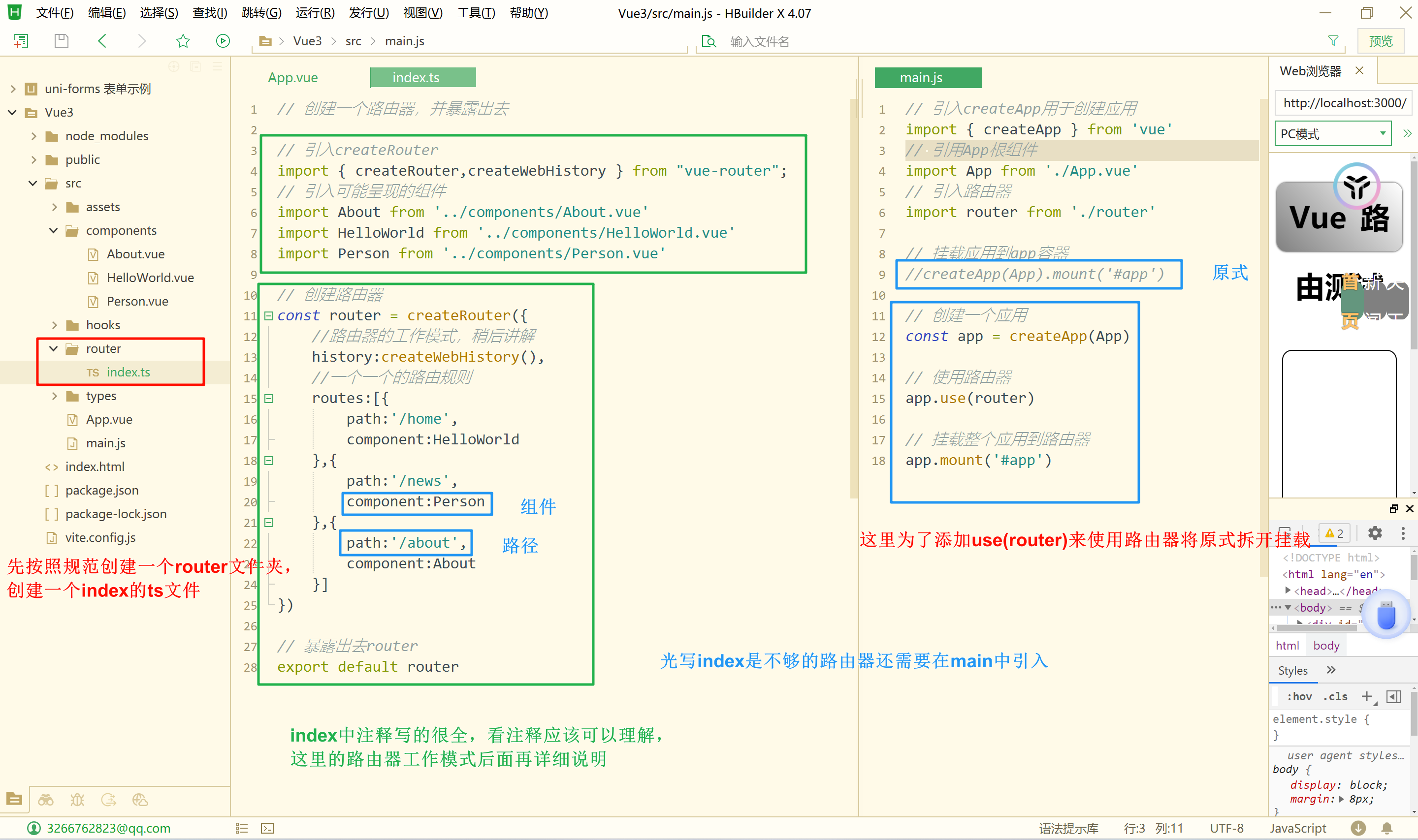Open the DevTools settings gear
The height and width of the screenshot is (840, 1418).
(1374, 532)
